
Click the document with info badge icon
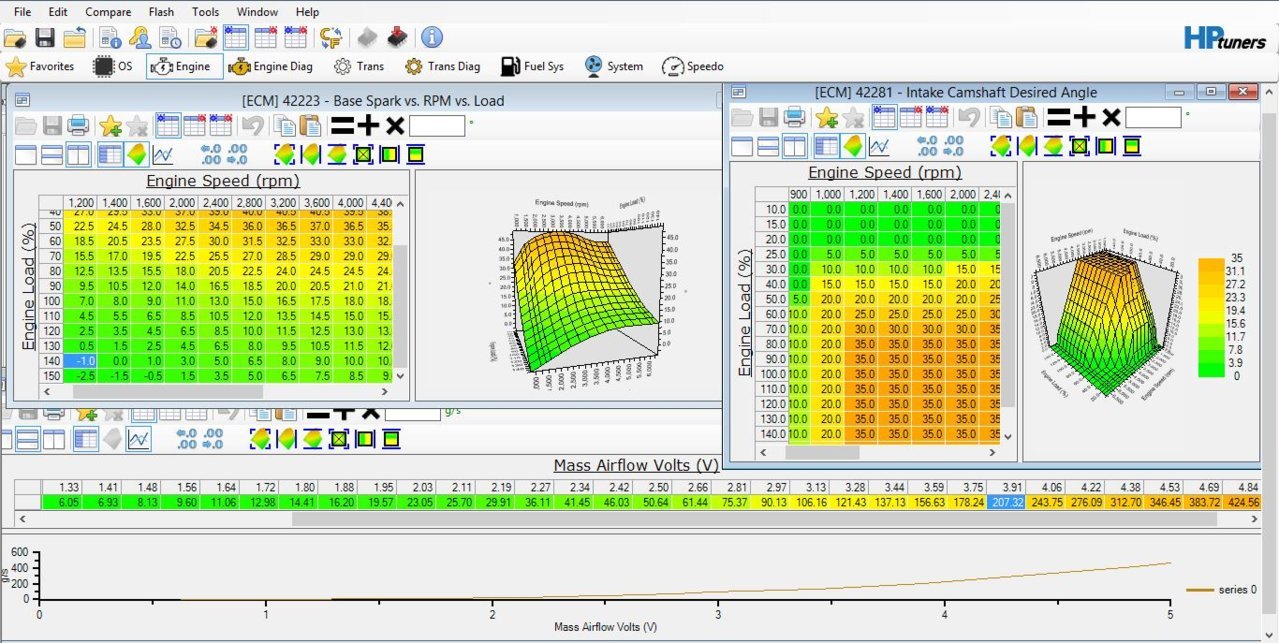click(x=111, y=38)
